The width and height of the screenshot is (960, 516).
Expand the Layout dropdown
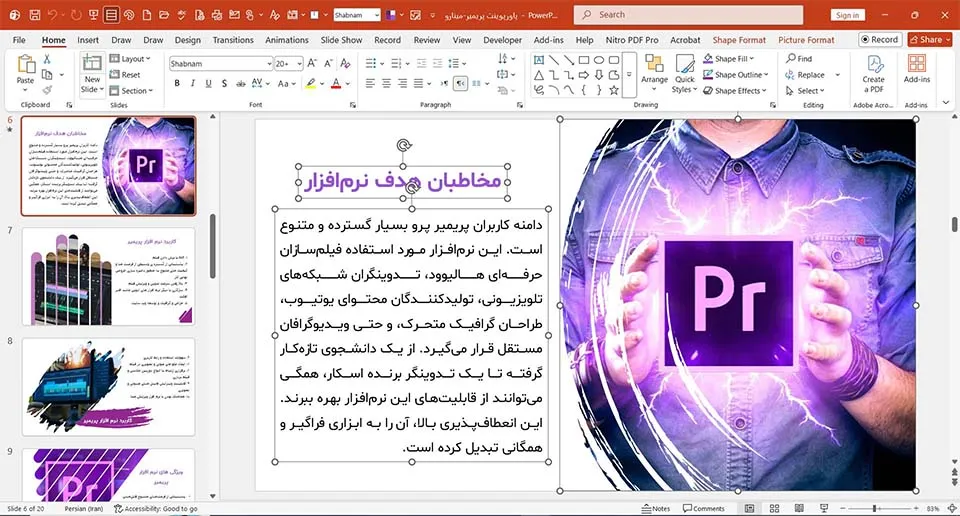click(130, 59)
